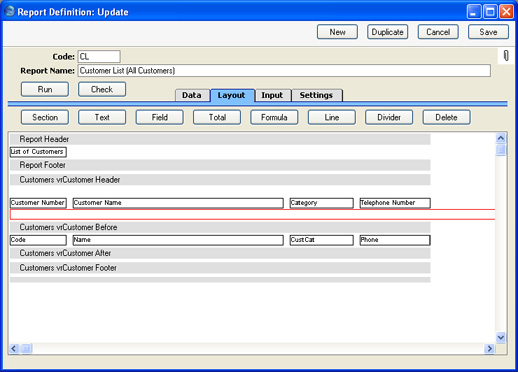Click the vertical scrollbar up arrow
518x372 pixels.
coord(501,138)
